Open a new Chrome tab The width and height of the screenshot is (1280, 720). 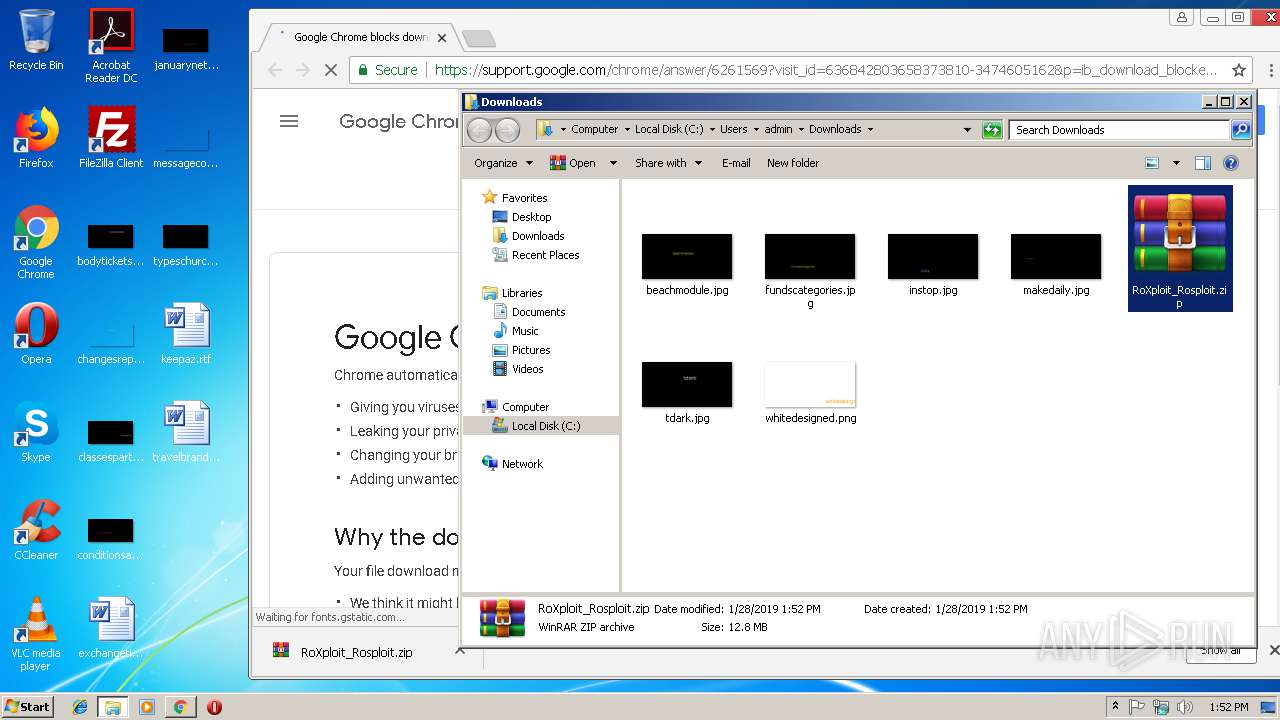(479, 38)
